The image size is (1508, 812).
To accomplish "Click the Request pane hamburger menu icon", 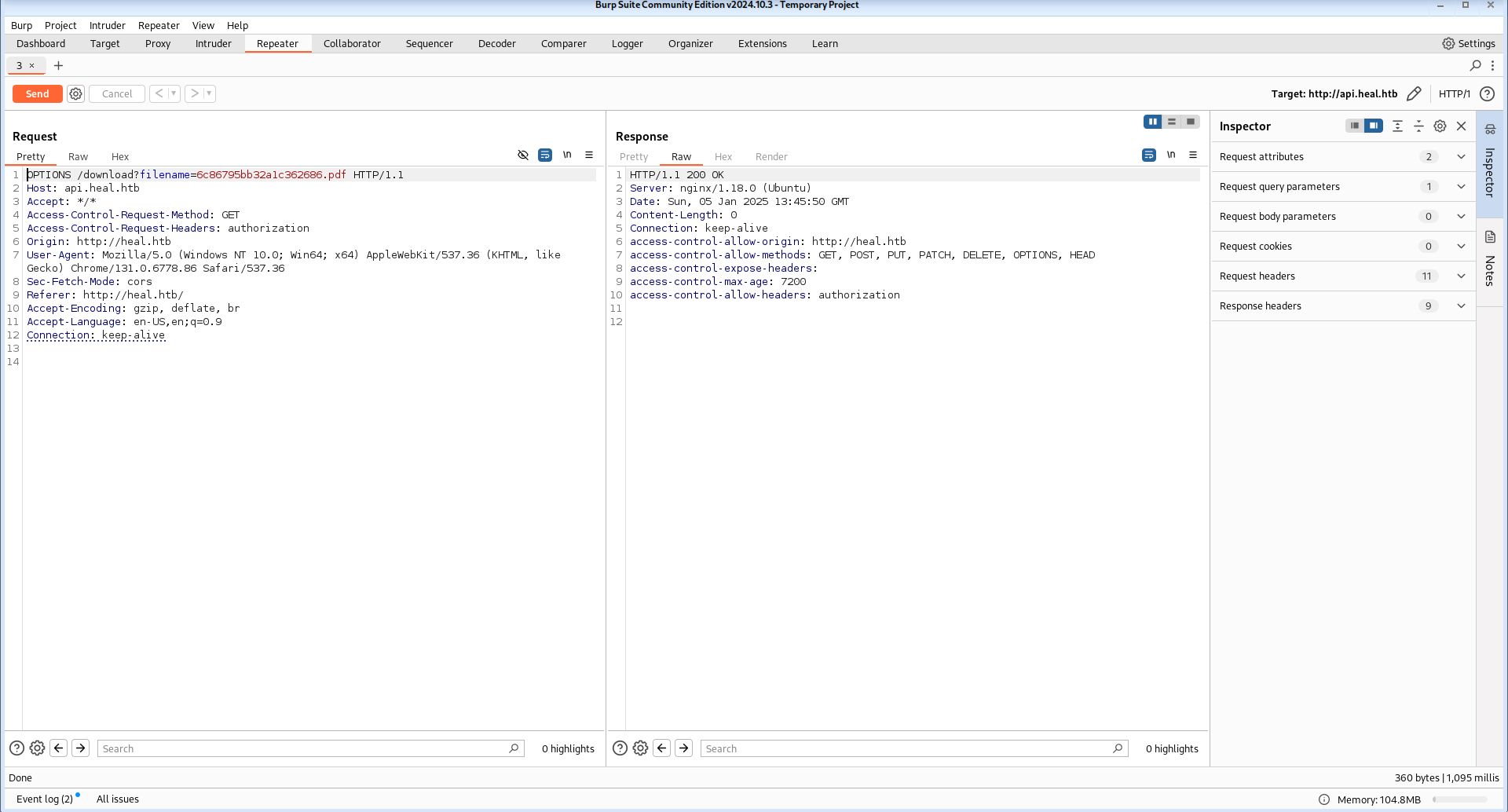I will coord(589,155).
